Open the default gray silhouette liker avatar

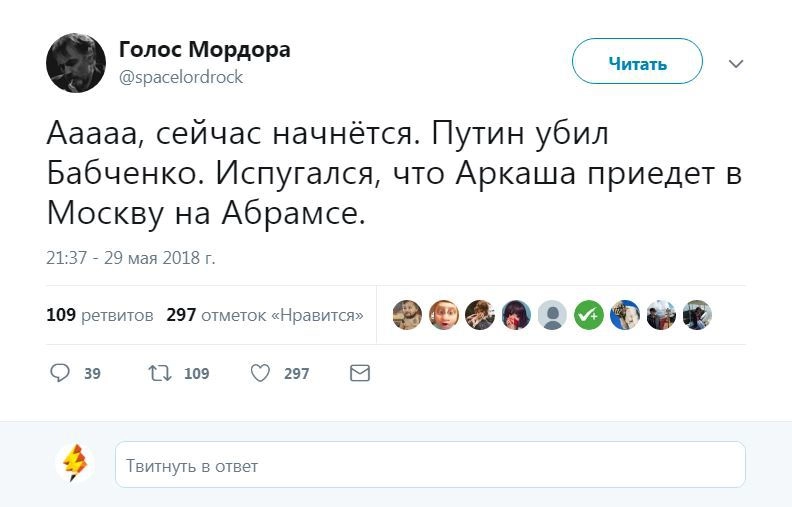point(552,315)
